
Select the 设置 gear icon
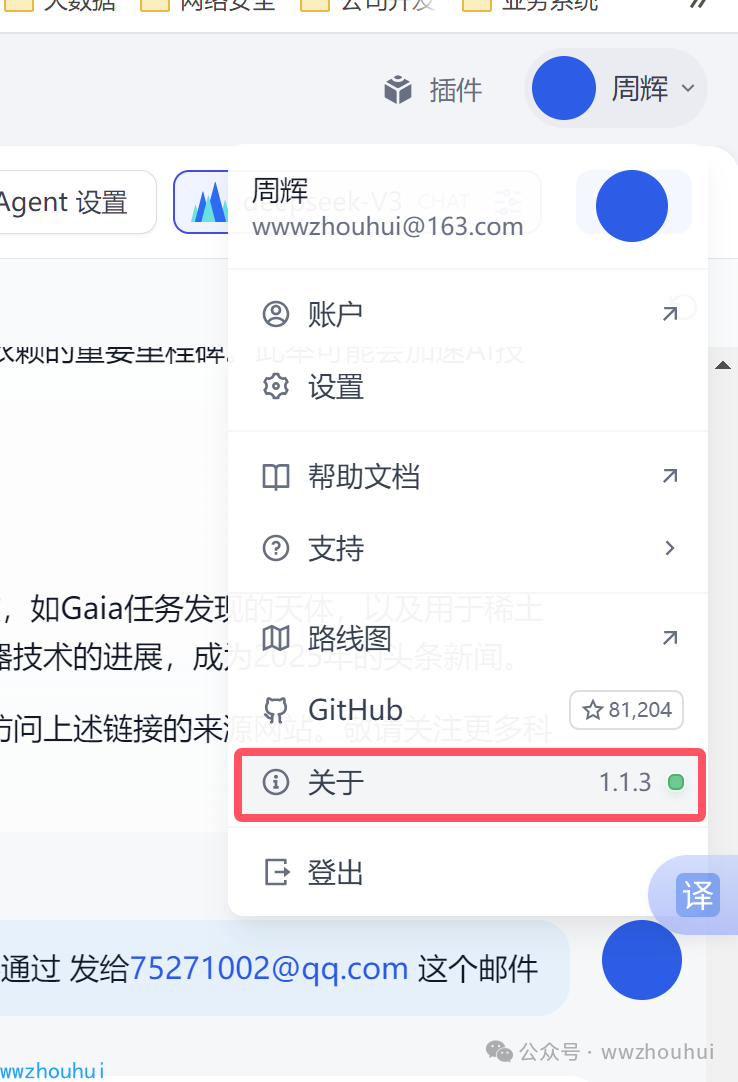click(x=276, y=386)
